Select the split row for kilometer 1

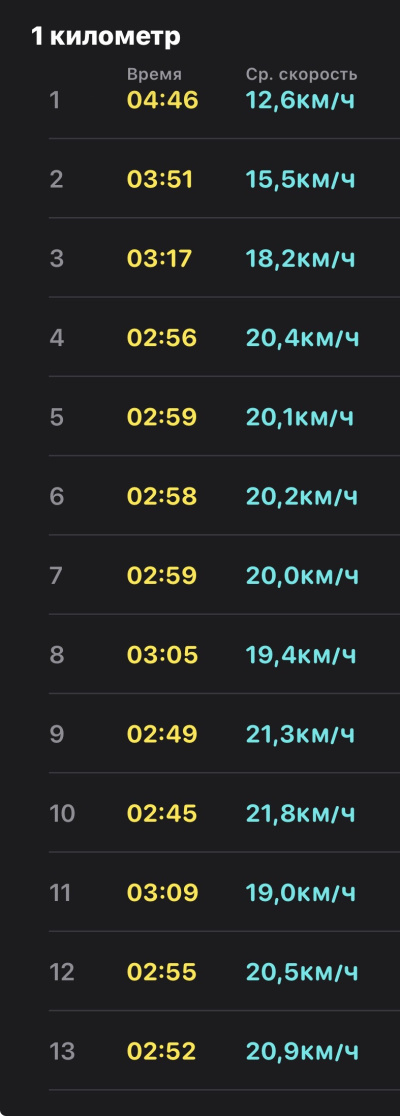224,100
